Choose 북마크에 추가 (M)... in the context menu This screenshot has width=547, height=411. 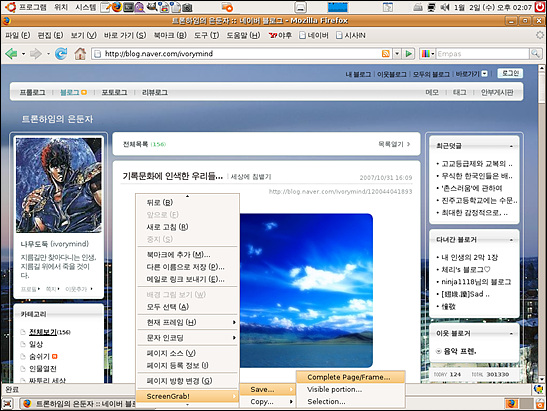pyautogui.click(x=187, y=255)
